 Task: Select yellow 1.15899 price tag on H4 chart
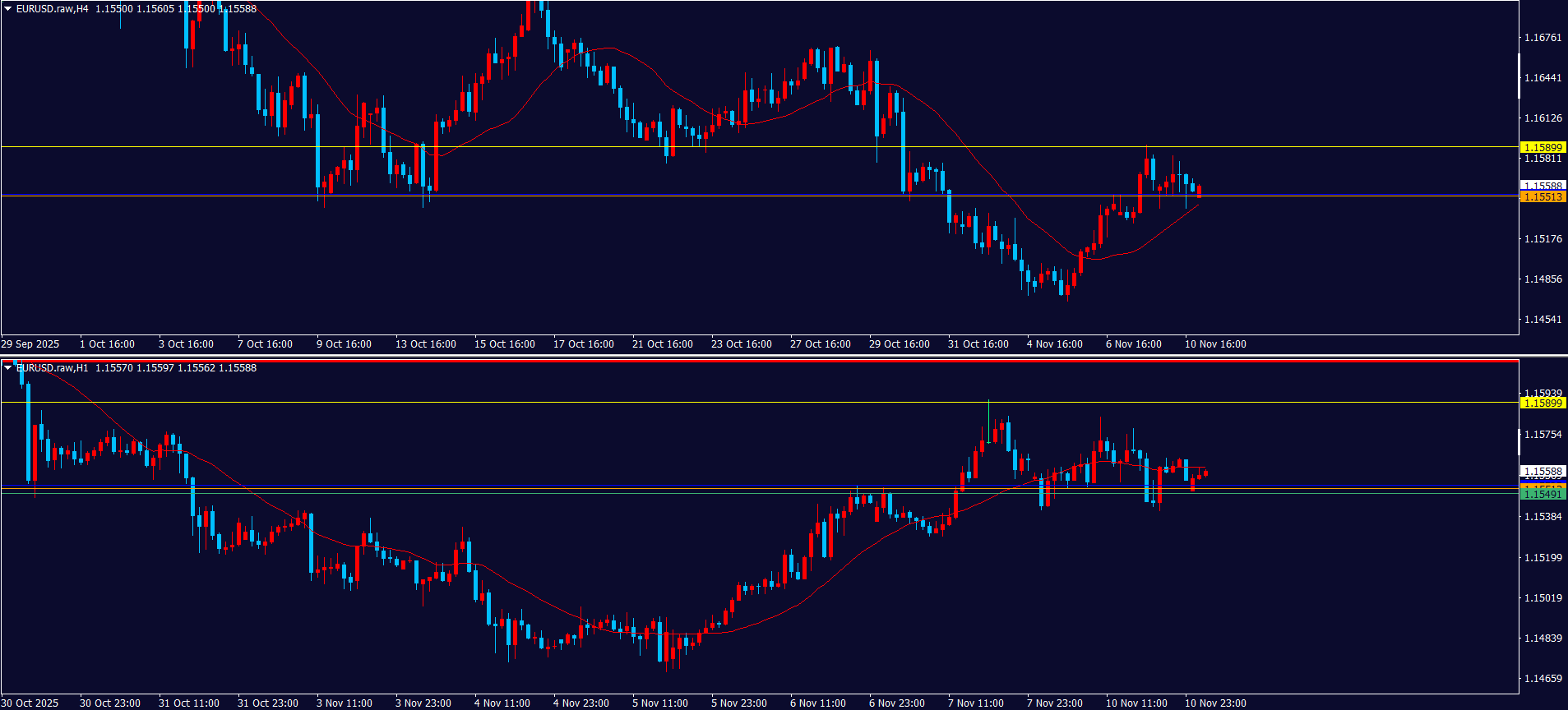[x=1543, y=148]
